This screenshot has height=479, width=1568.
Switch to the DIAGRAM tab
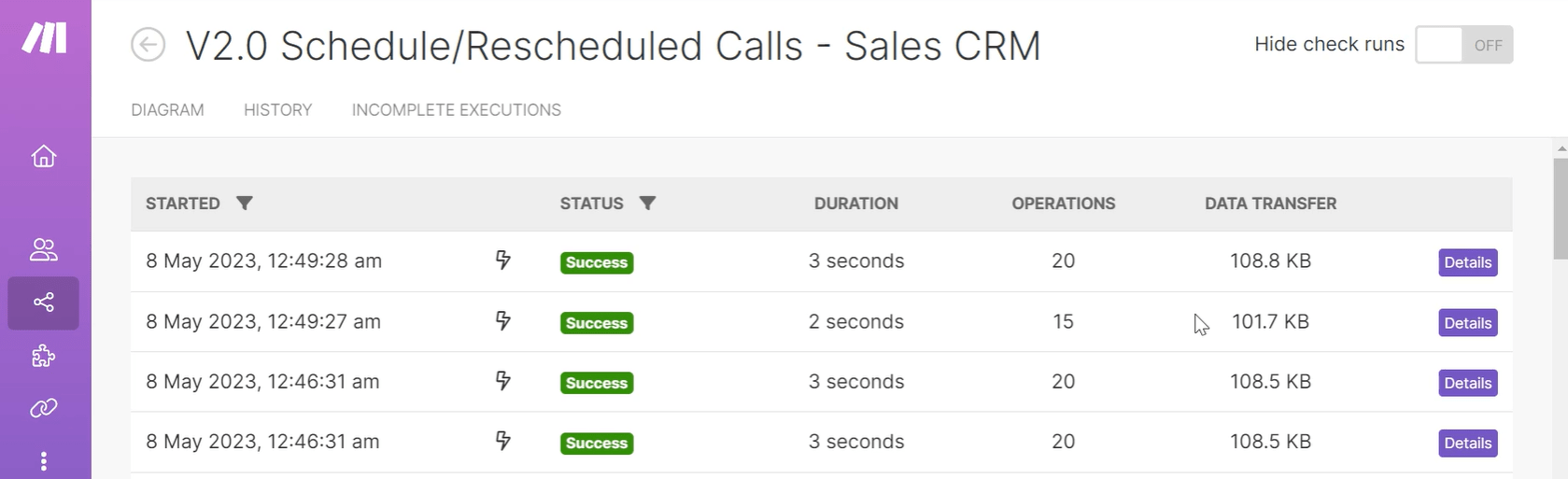167,110
